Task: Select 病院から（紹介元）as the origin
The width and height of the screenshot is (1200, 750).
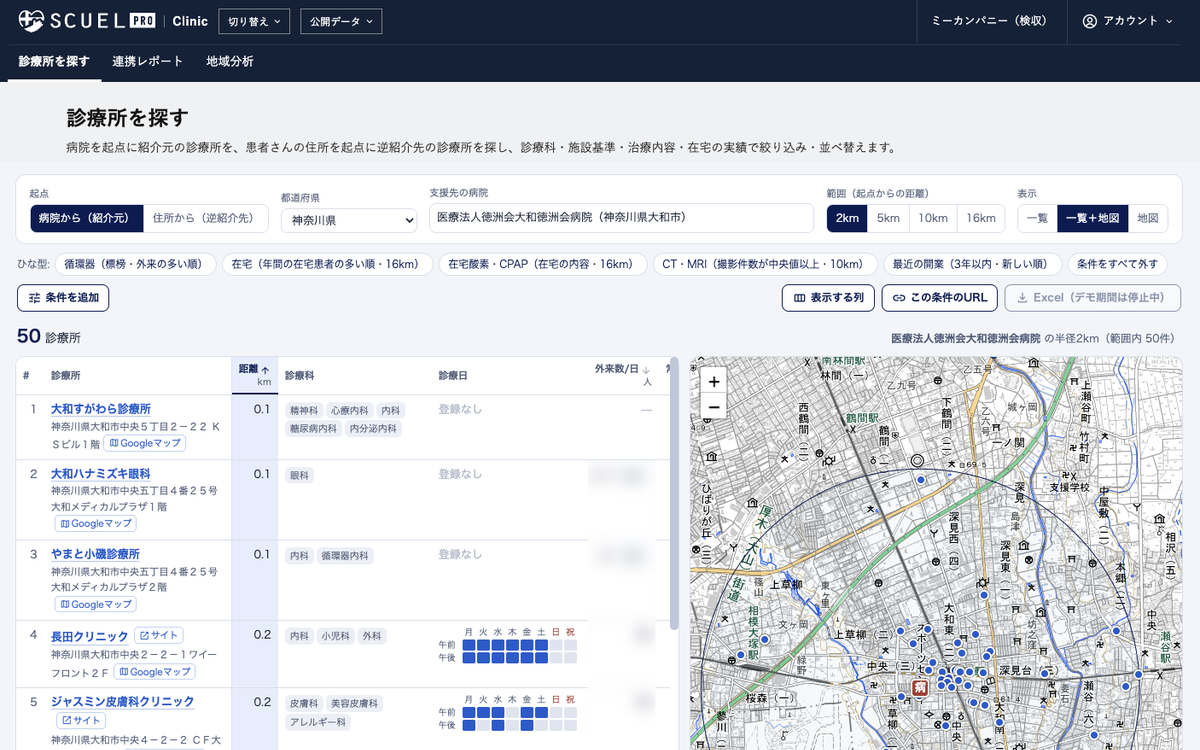Action: pyautogui.click(x=86, y=218)
